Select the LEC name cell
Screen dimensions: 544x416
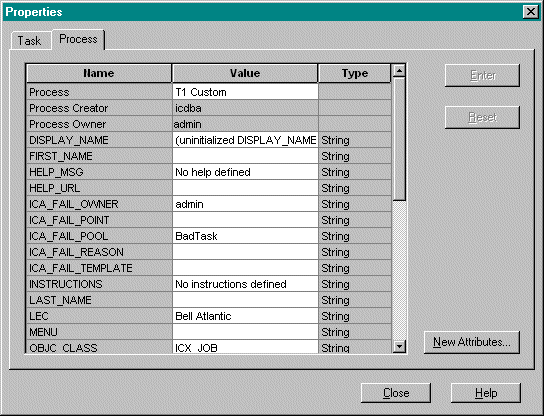click(x=99, y=316)
